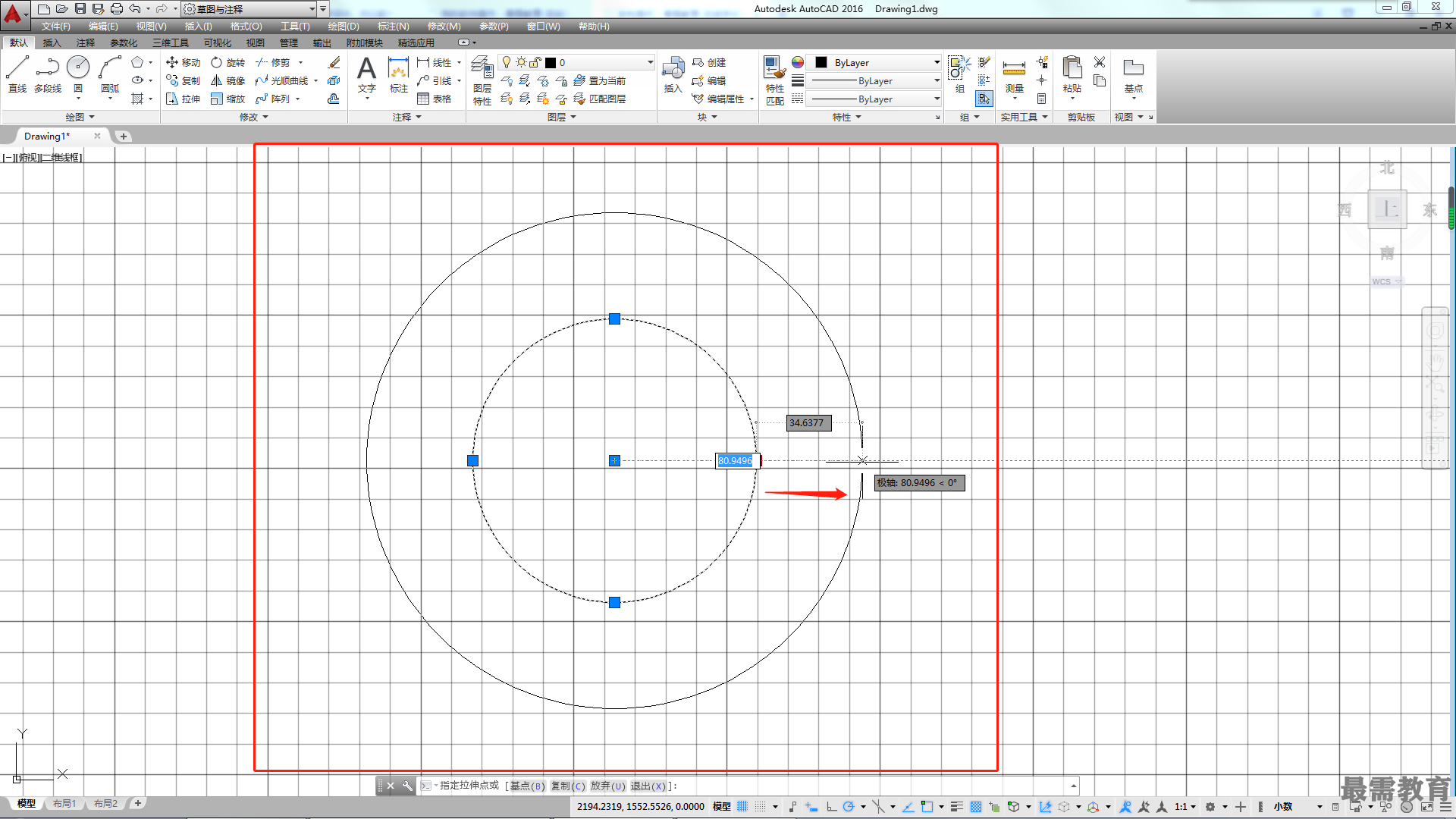The width and height of the screenshot is (1456, 819).
Task: Click the Undo icon in quick access toolbar
Action: point(135,8)
